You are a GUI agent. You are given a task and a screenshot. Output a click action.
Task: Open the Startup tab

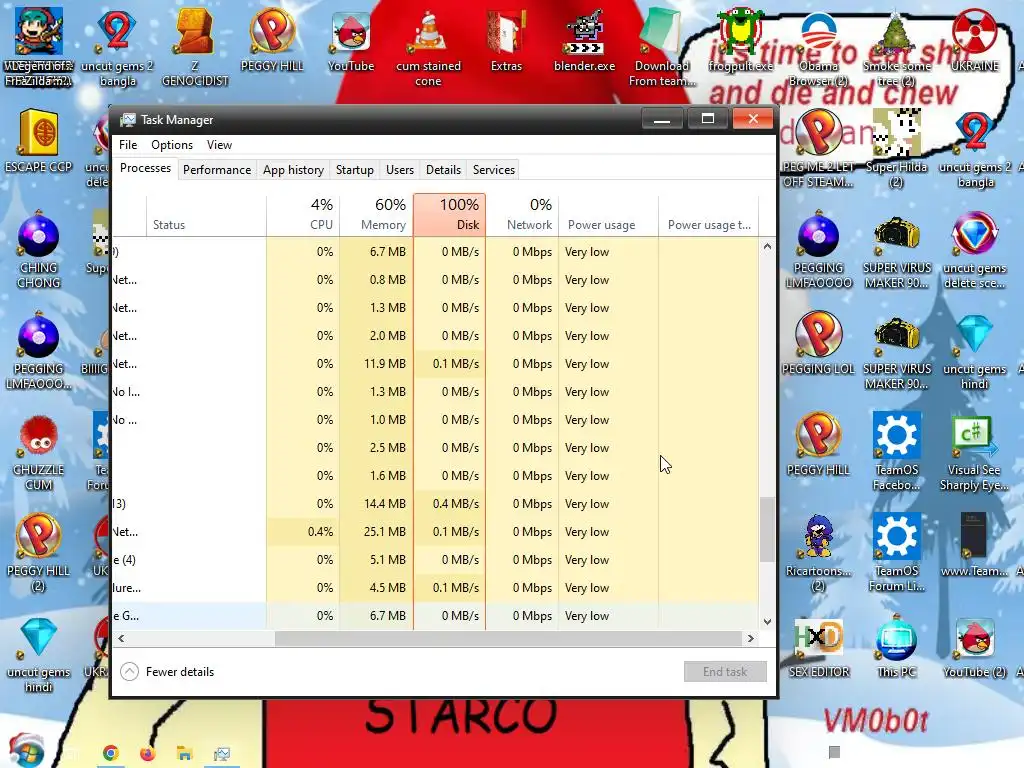click(355, 170)
